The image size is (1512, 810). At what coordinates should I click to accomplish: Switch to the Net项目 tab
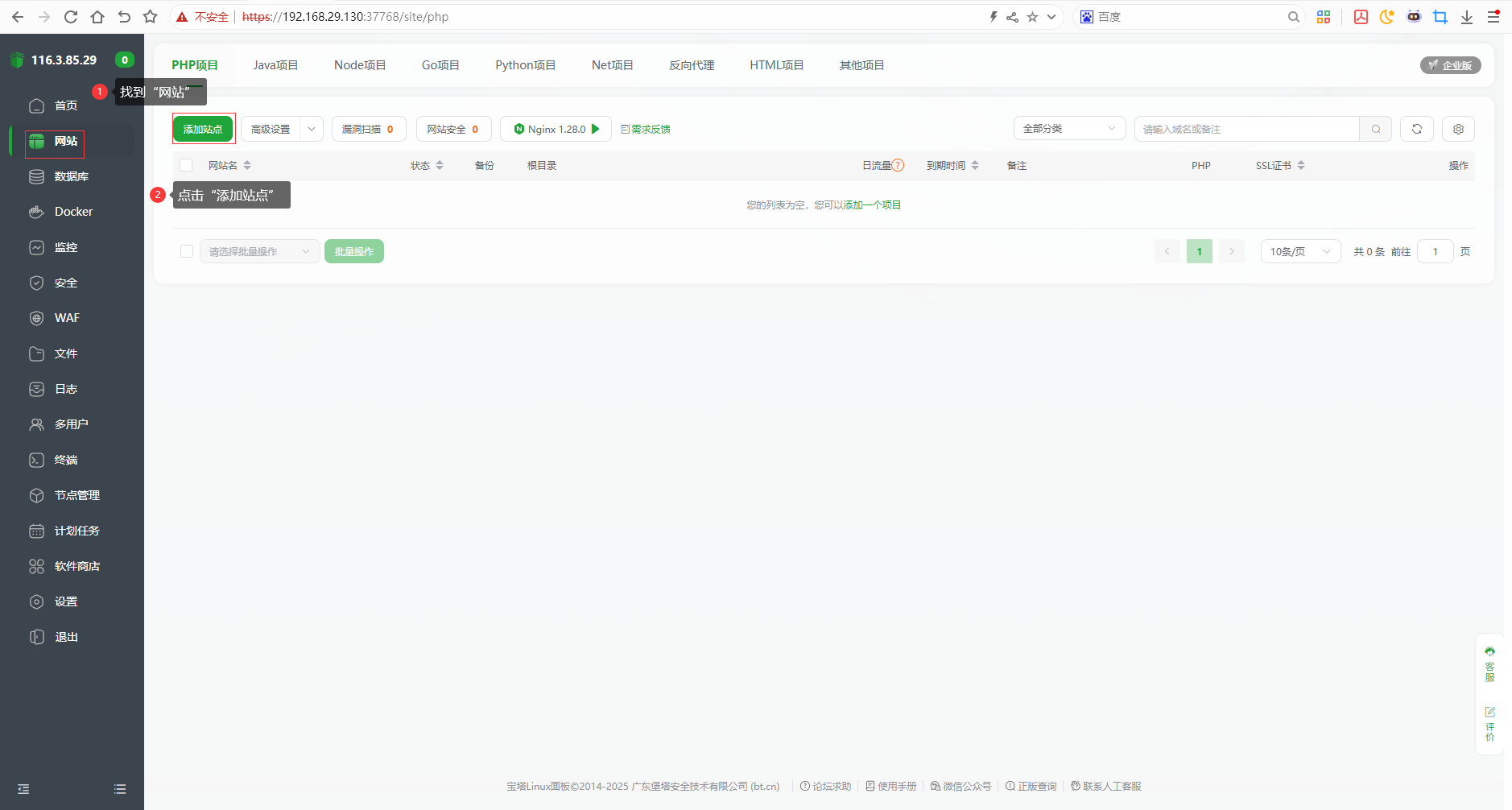pyautogui.click(x=612, y=65)
